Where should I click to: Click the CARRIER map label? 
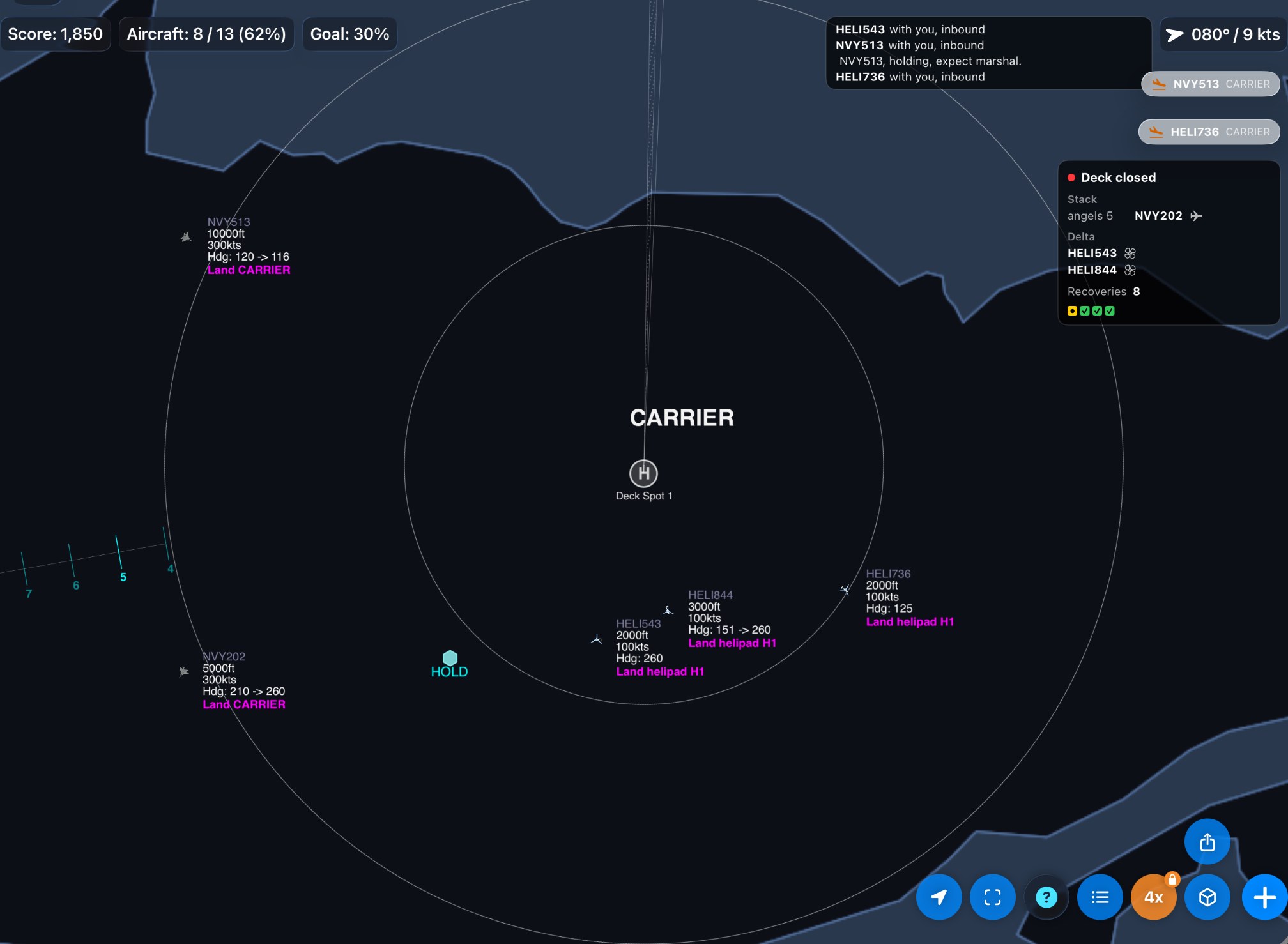pos(682,418)
